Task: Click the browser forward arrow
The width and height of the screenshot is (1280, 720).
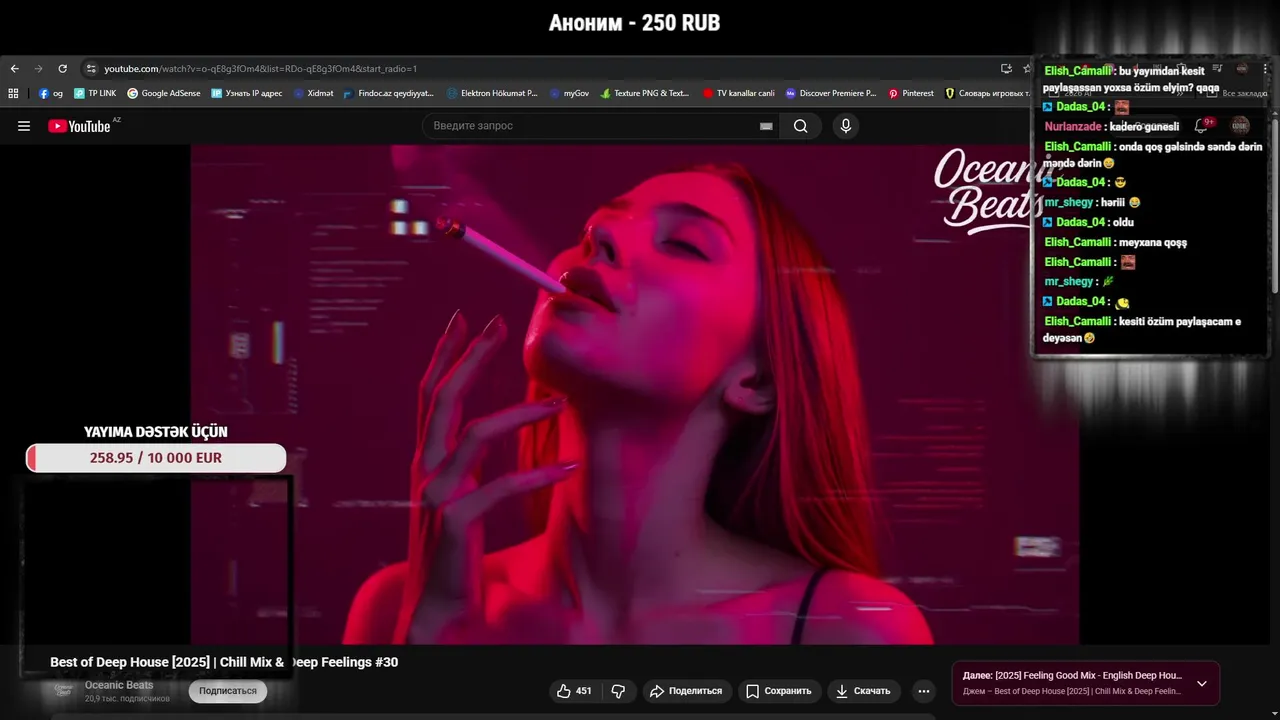Action: [x=38, y=69]
